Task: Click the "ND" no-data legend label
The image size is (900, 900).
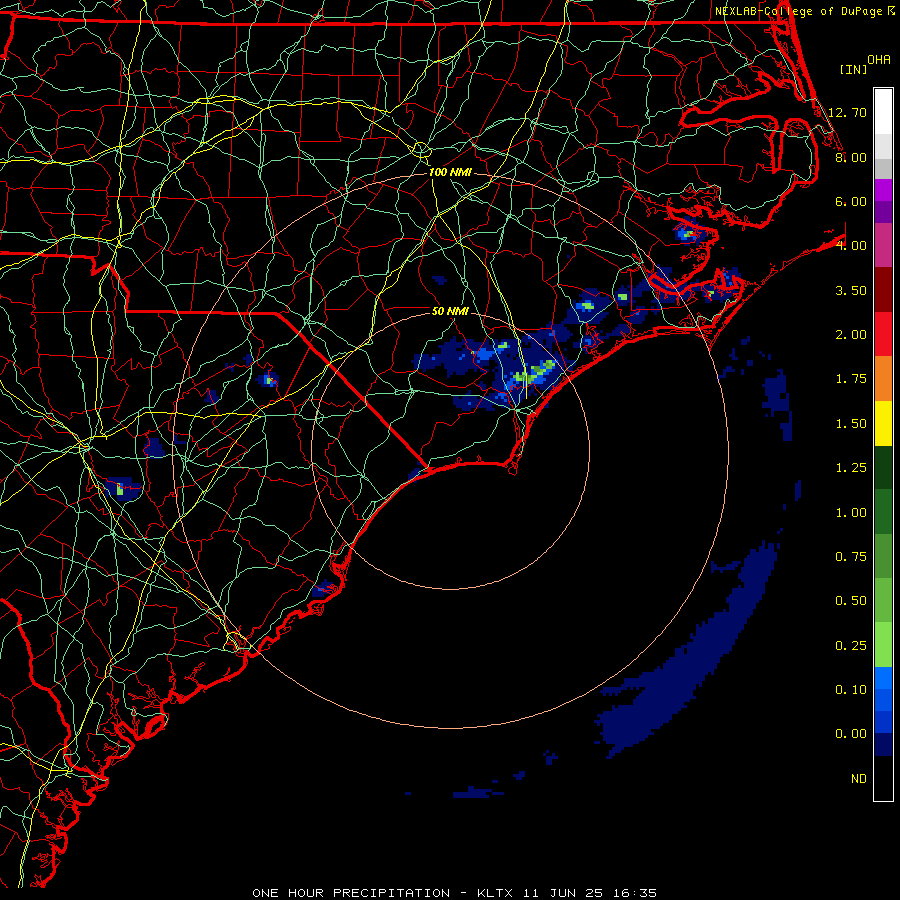Action: (859, 779)
